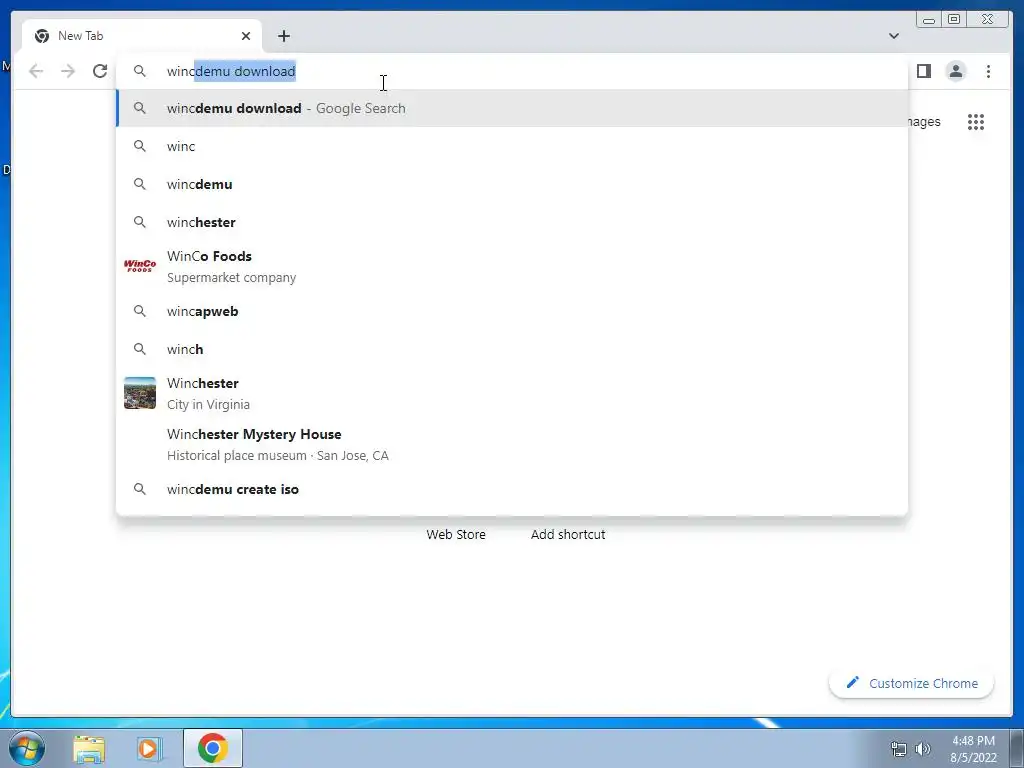
Task: Toggle the side panel icon
Action: (x=923, y=71)
